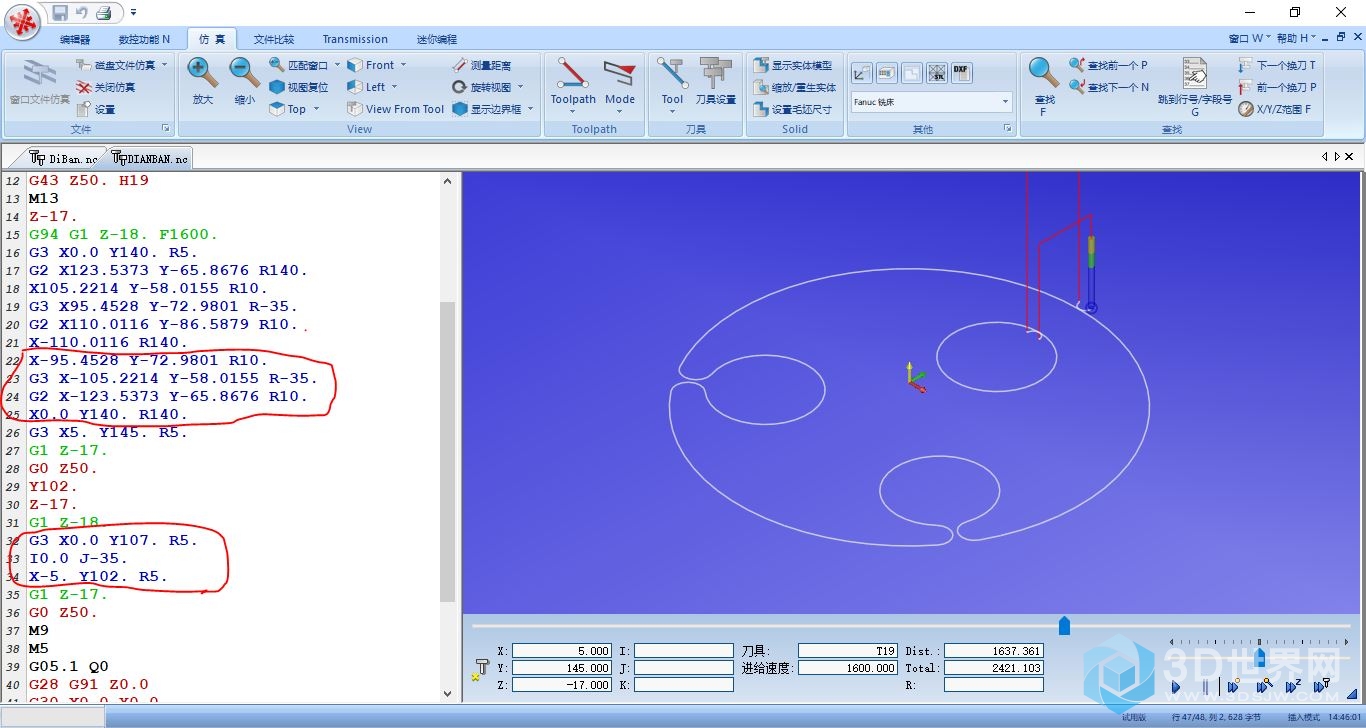This screenshot has width=1366, height=728.
Task: Click the pause simulation button
Action: (1205, 687)
